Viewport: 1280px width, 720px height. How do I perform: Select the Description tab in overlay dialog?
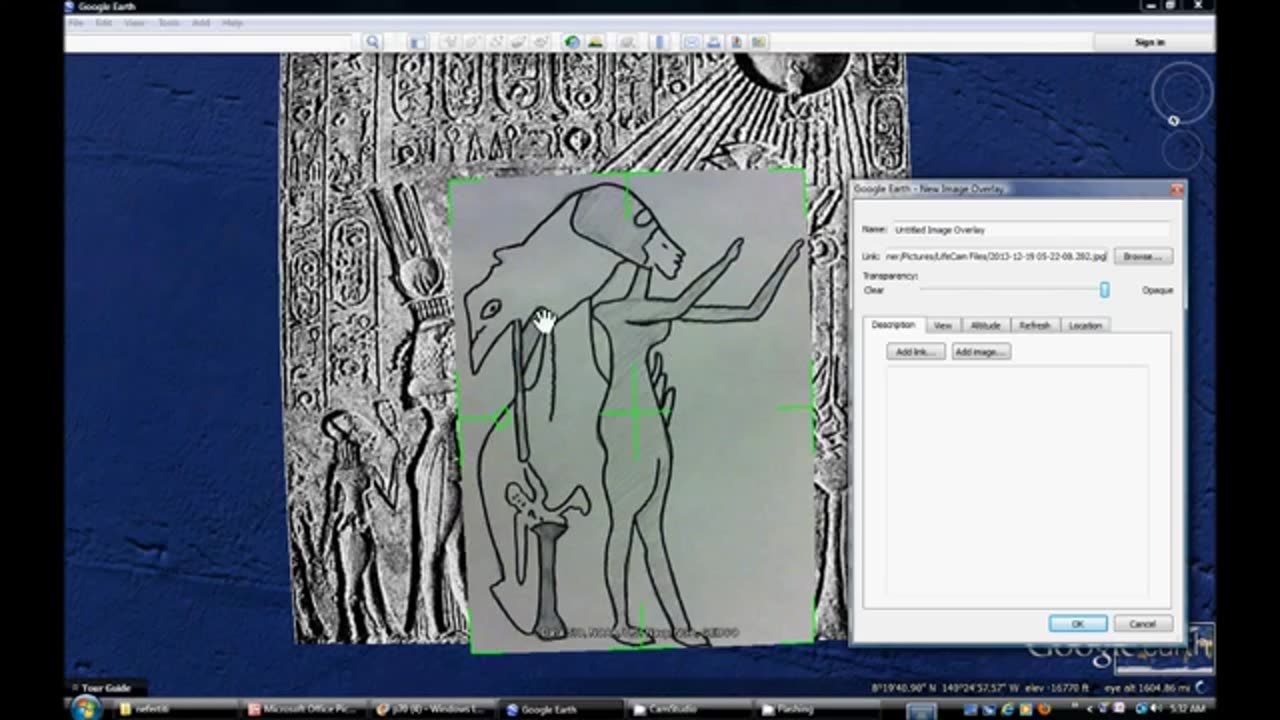point(893,325)
